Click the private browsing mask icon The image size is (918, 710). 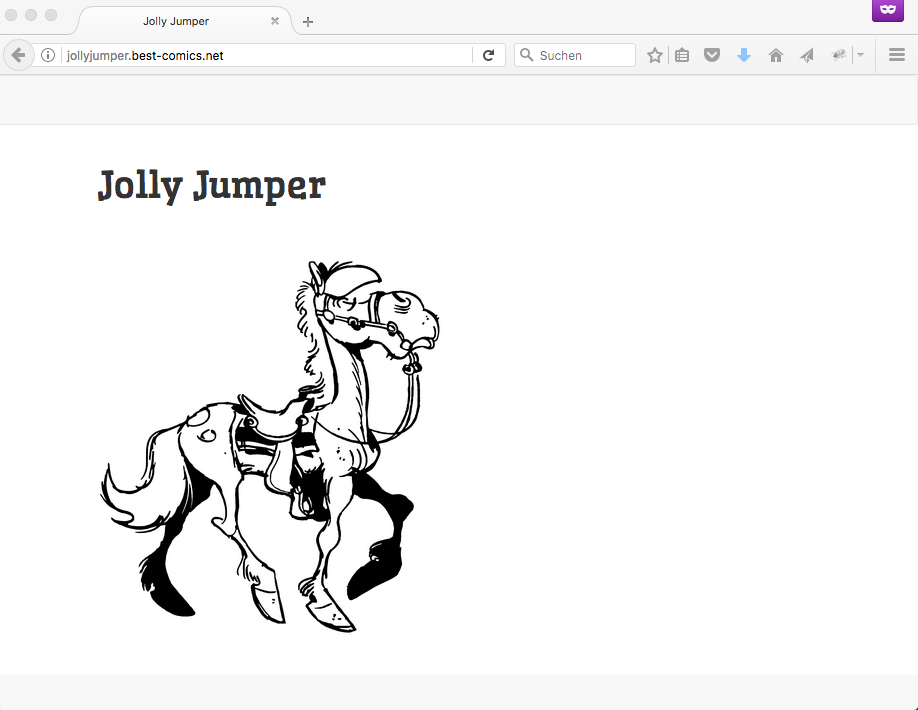pos(888,10)
